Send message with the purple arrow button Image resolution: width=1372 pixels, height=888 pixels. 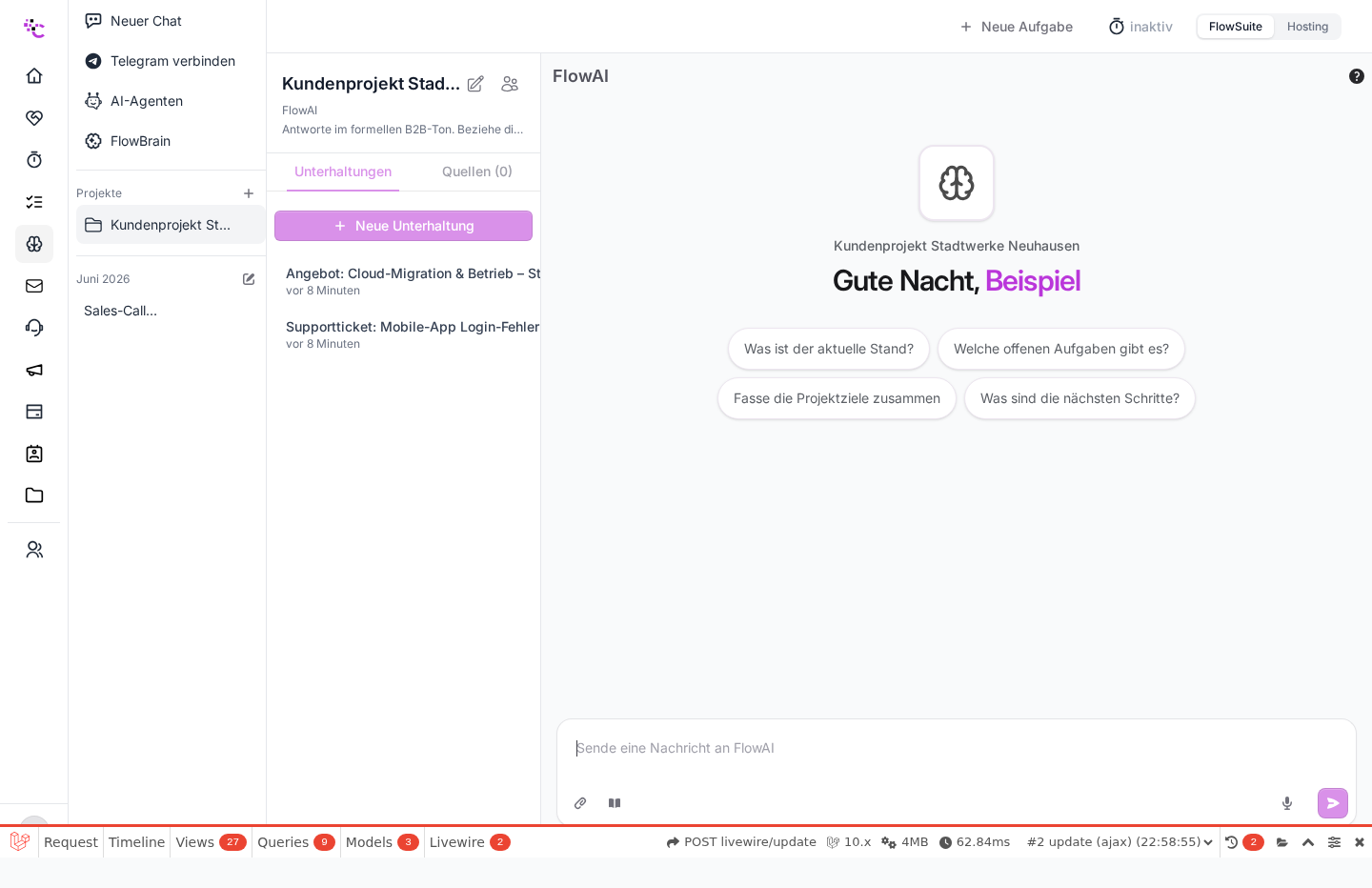pyautogui.click(x=1333, y=803)
